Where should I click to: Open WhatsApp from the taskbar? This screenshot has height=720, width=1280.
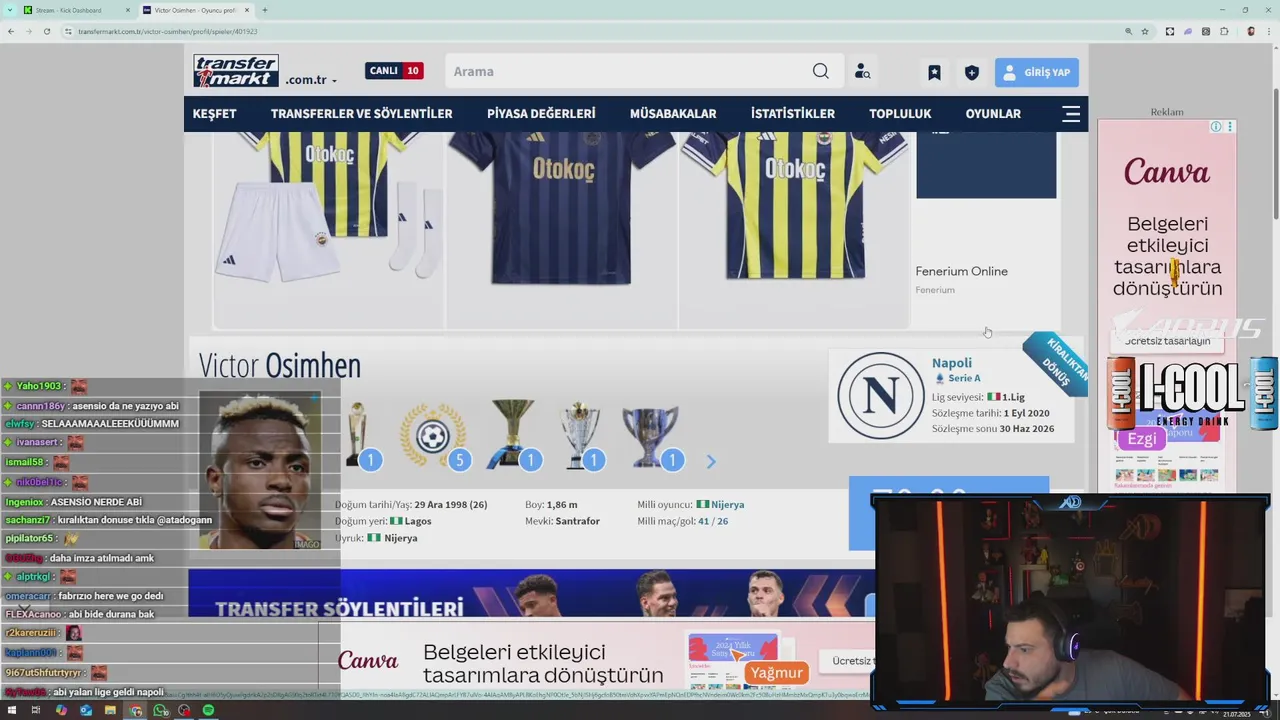pos(160,710)
